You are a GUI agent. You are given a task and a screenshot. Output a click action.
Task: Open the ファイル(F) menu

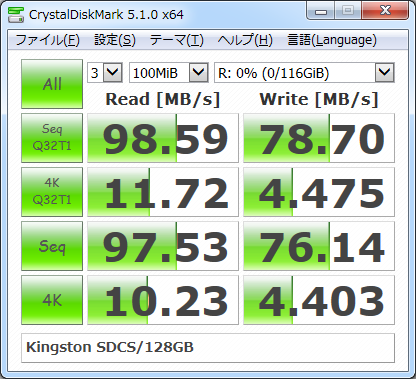click(47, 40)
